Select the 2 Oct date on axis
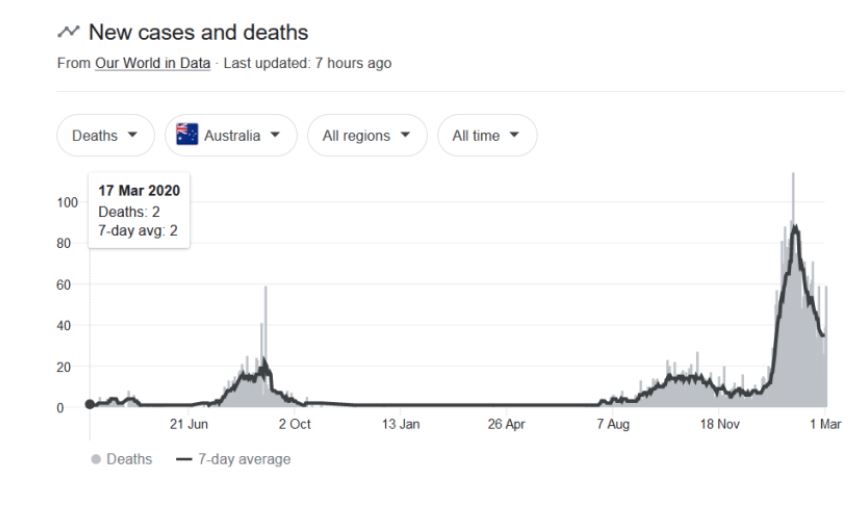 click(295, 425)
